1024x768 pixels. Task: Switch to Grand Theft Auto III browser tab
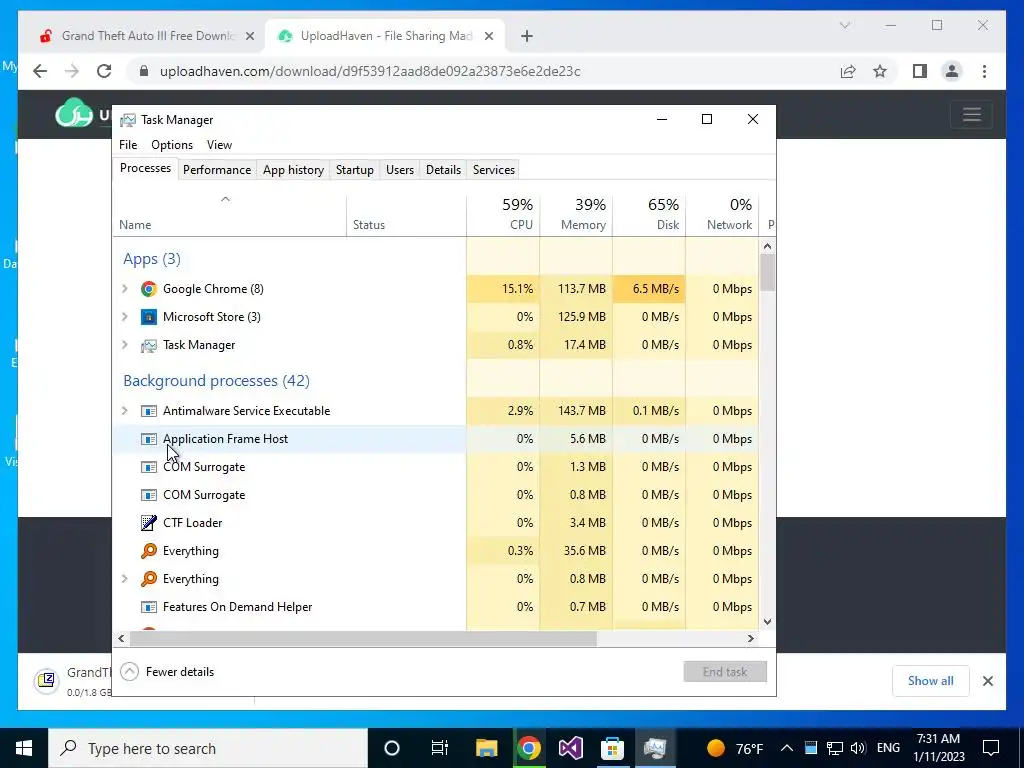pos(146,36)
